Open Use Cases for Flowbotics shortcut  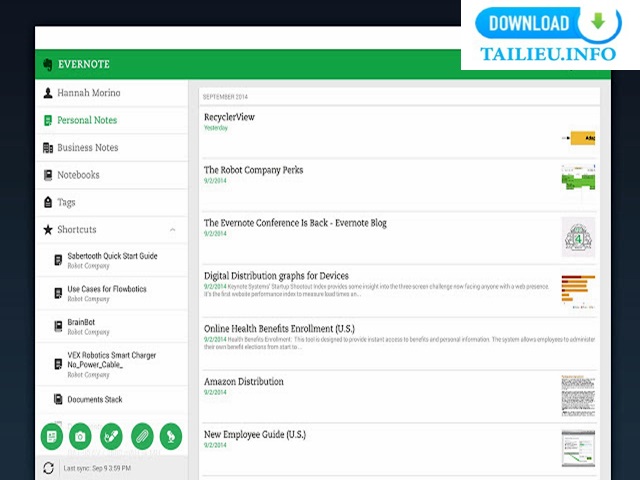[x=112, y=293]
